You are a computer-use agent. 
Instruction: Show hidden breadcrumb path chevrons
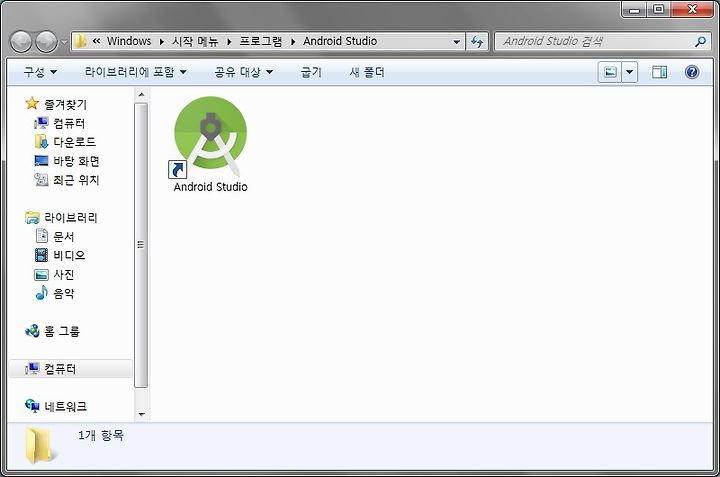coord(96,41)
